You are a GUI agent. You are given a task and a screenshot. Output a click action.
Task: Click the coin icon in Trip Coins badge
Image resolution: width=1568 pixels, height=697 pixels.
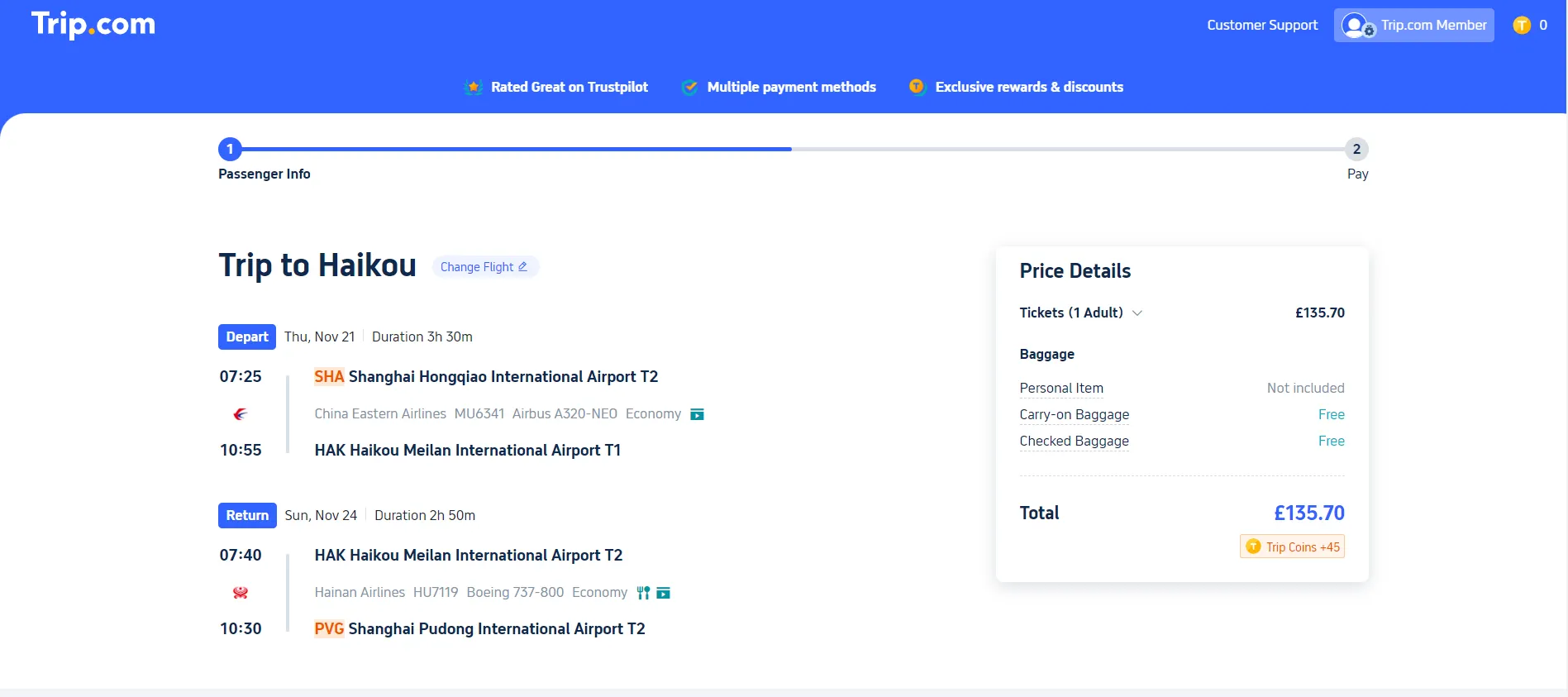(1253, 547)
